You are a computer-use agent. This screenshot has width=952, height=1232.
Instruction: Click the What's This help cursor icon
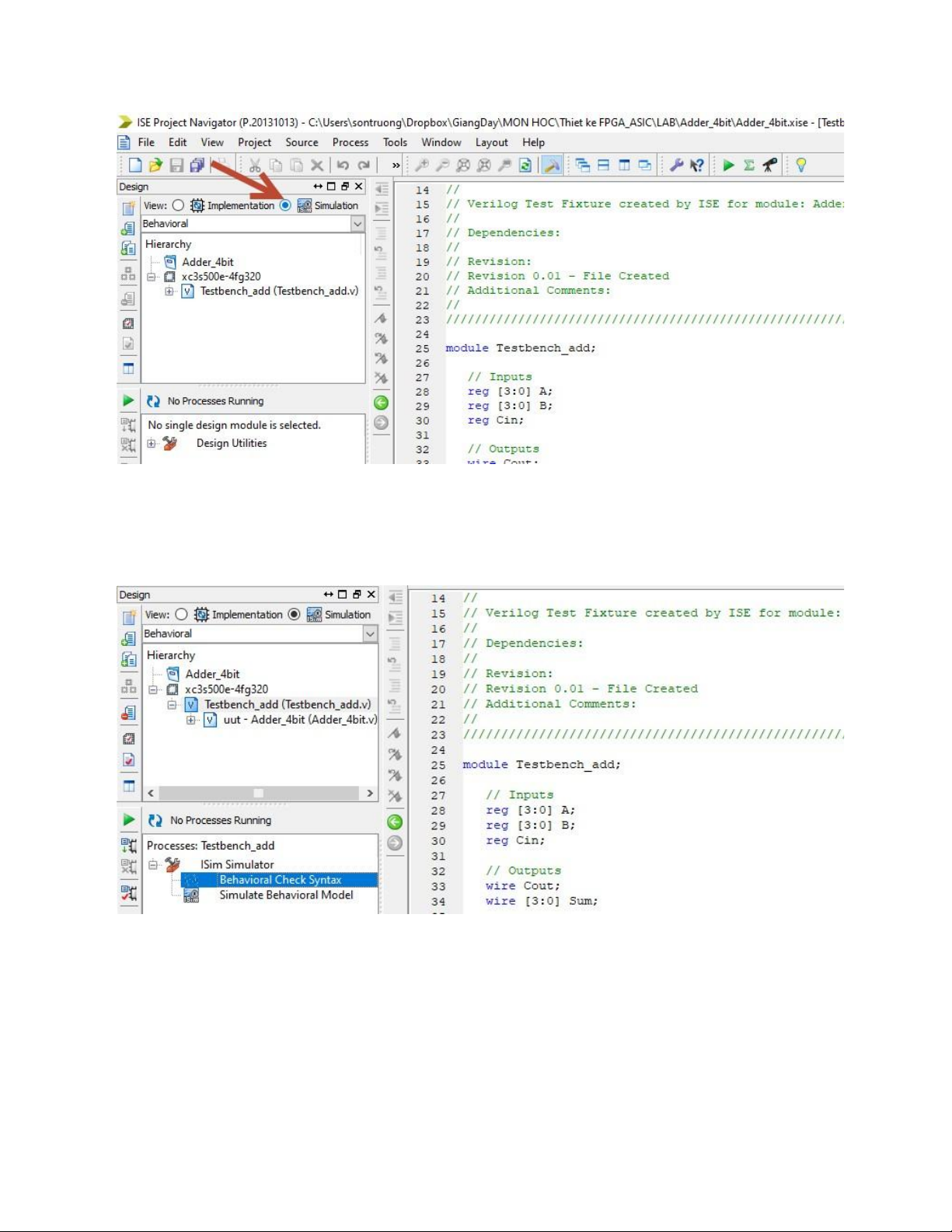[697, 165]
